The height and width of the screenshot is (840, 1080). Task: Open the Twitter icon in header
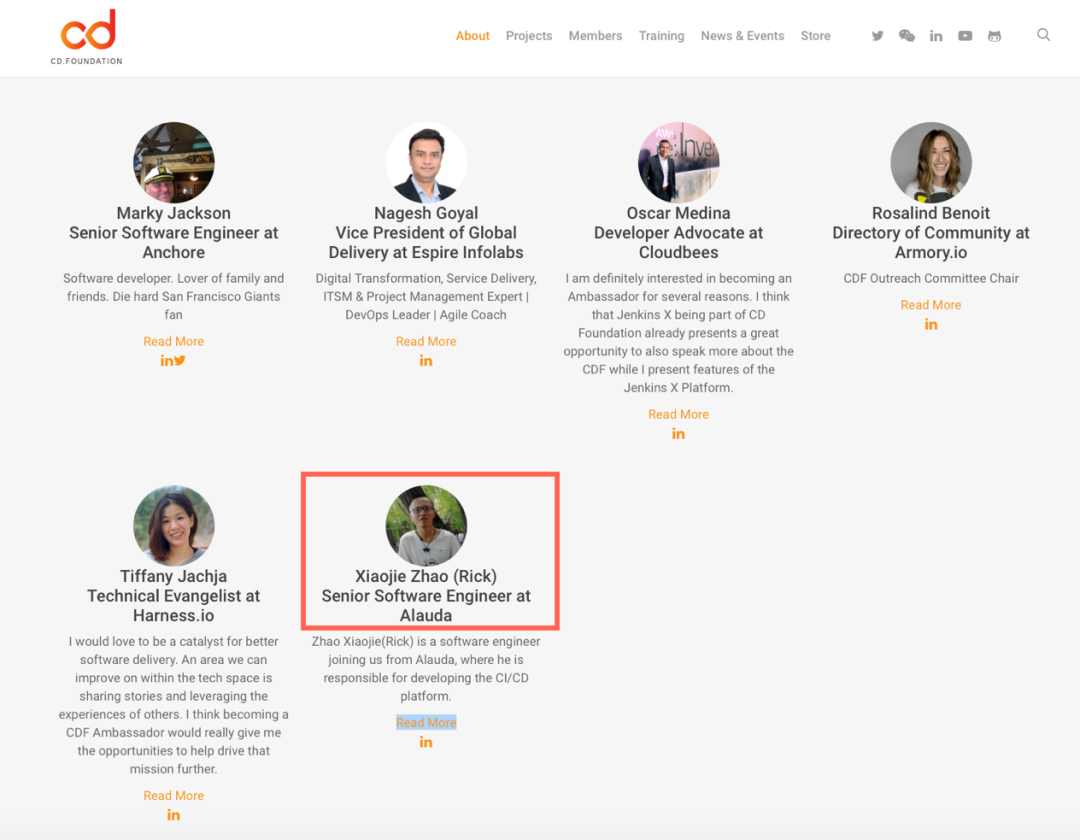(877, 36)
